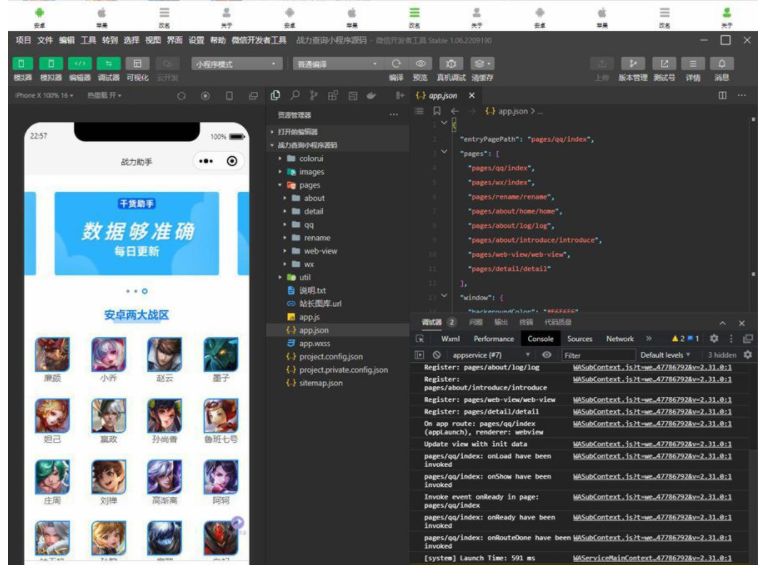This screenshot has height=565, width=765.
Task: Toggle the 编辑器 editor panel button
Action: [x=79, y=64]
